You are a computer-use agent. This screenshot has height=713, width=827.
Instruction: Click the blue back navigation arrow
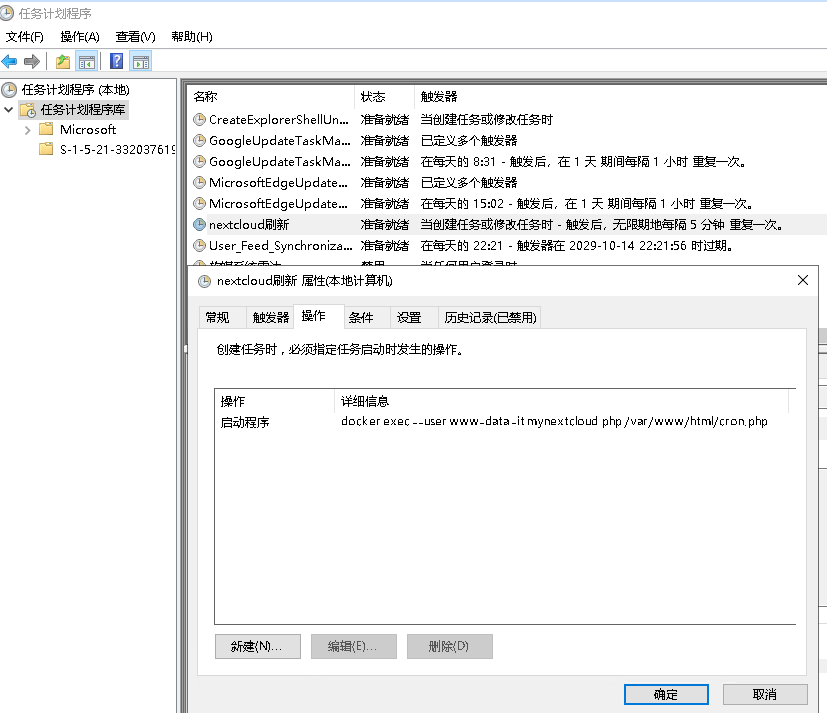click(x=8, y=61)
